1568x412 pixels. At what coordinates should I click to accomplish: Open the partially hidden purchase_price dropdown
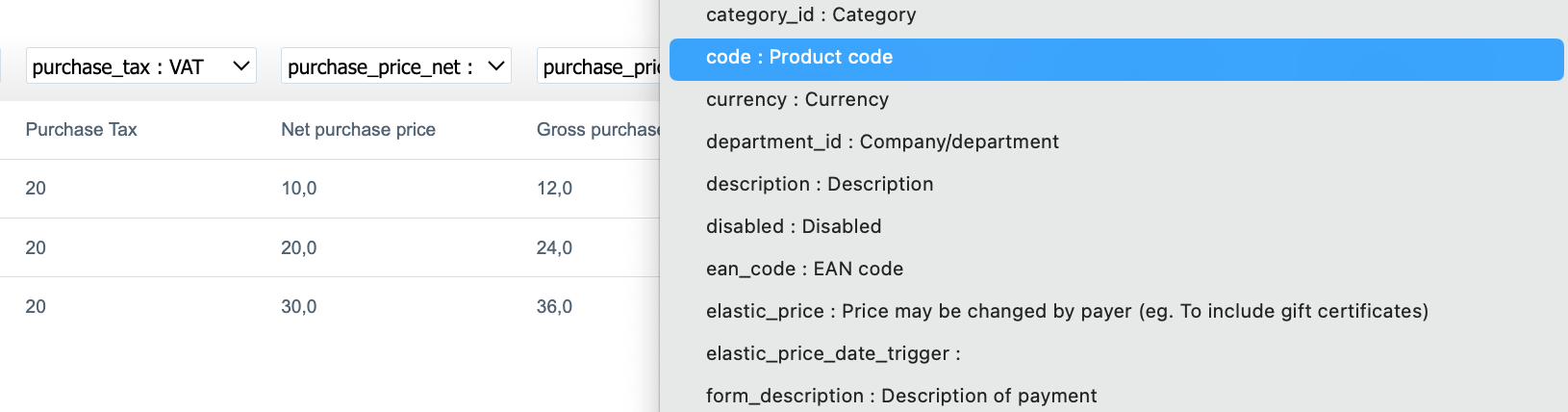598,66
